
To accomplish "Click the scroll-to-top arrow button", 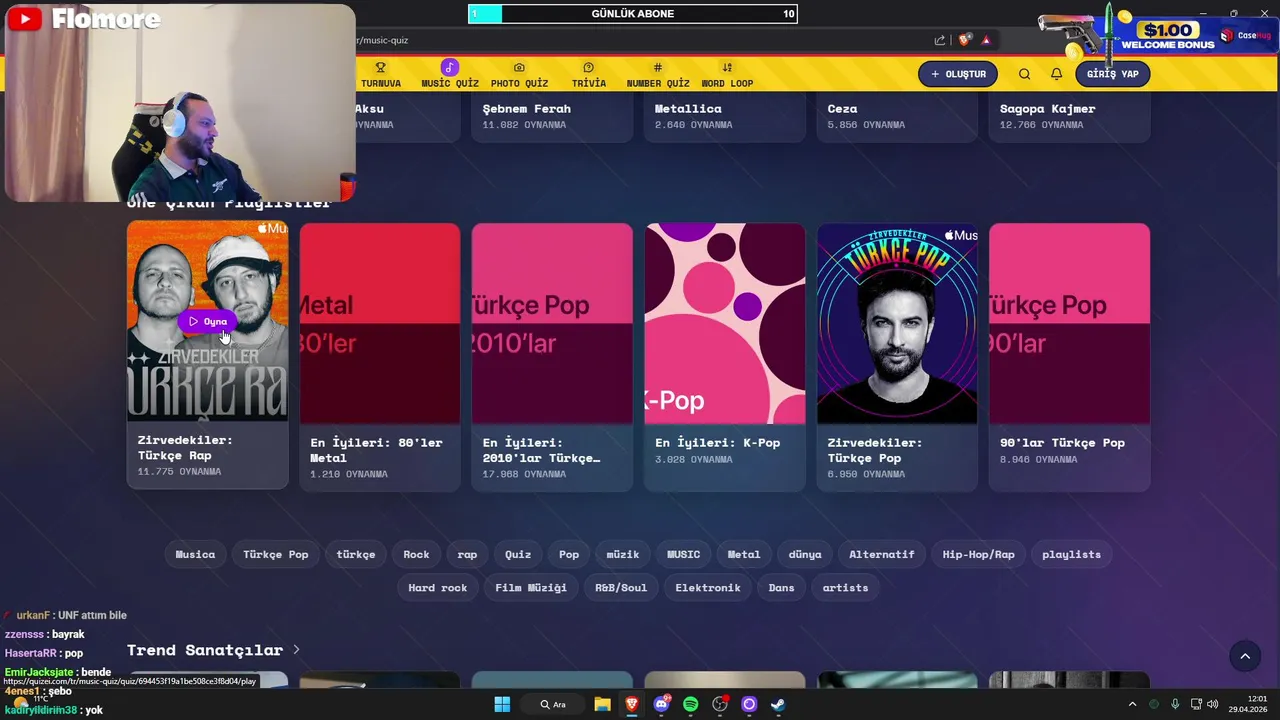I will (x=1245, y=656).
